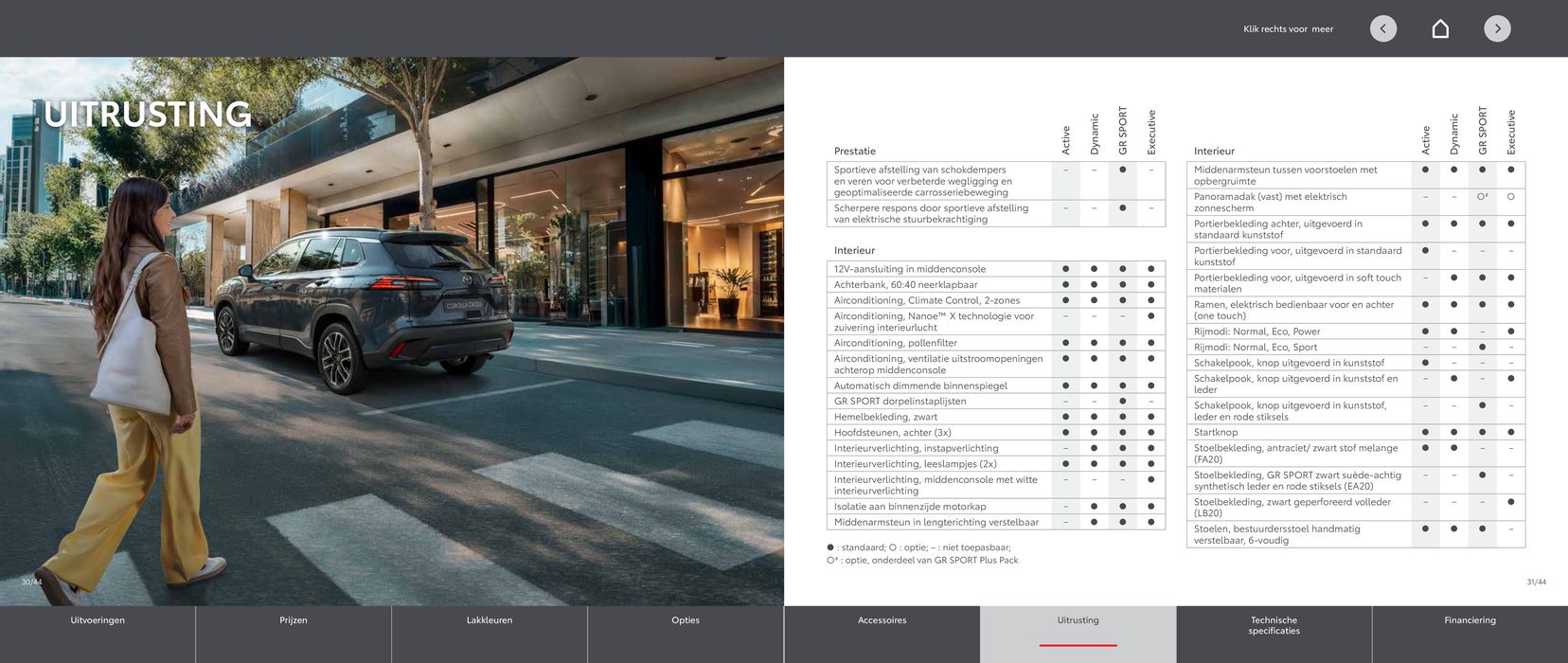Screen dimensions: 1568x663
Task: Select the Lakkleuren tab
Action: click(x=490, y=621)
